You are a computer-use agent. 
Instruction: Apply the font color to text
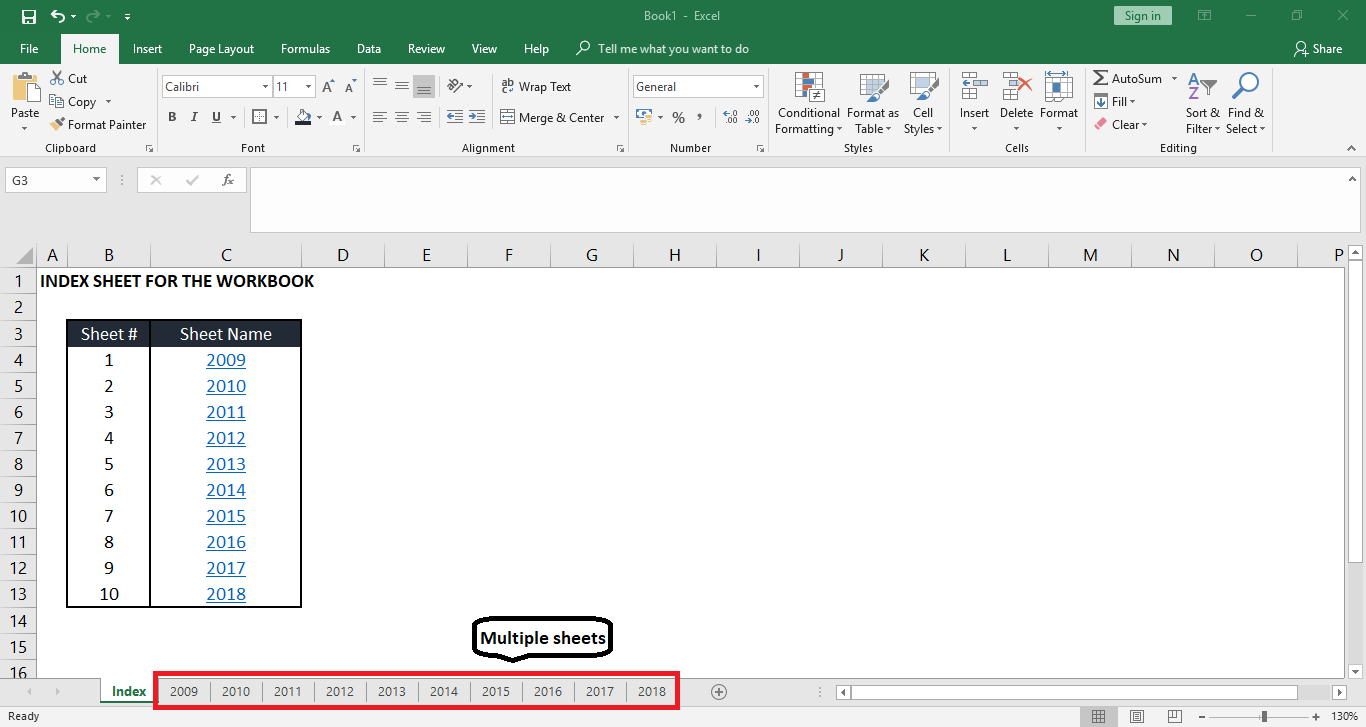tap(338, 117)
